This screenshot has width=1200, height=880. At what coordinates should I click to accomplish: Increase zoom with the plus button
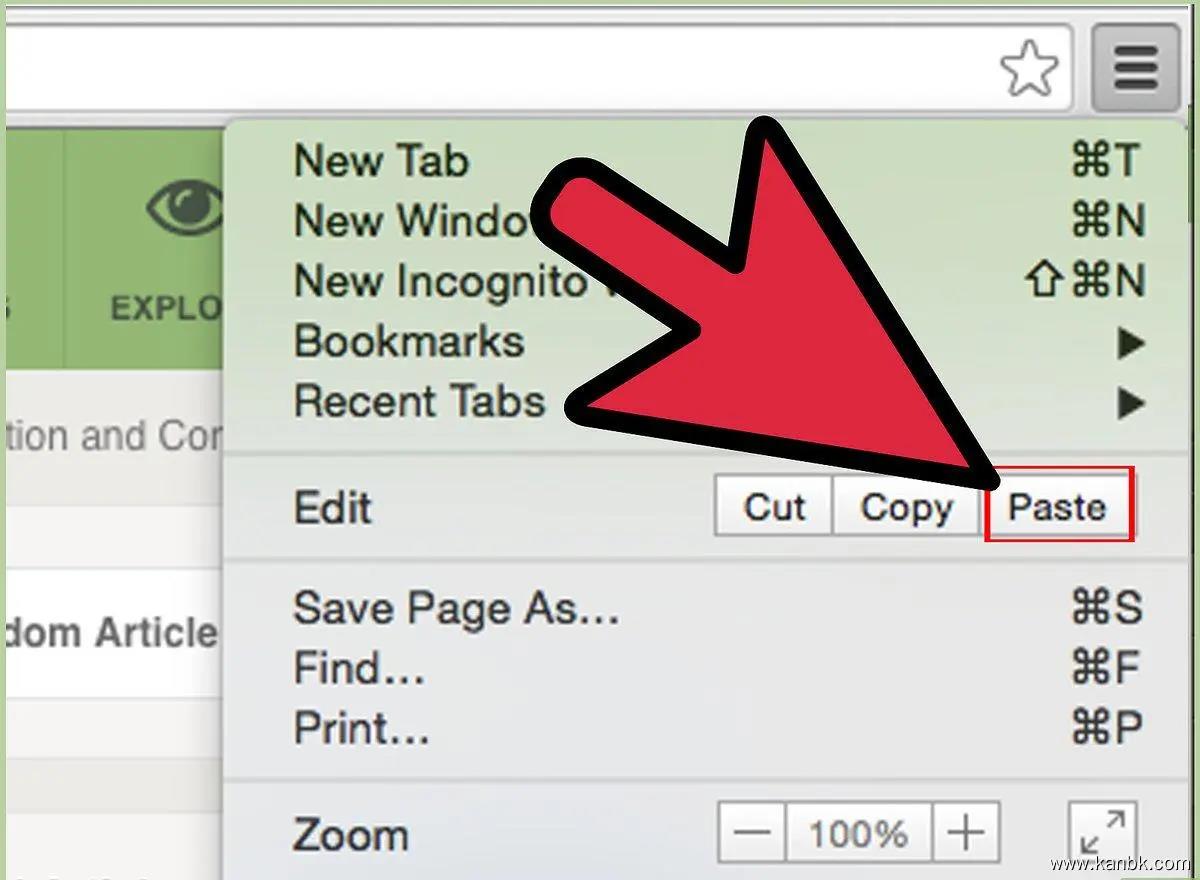point(966,833)
